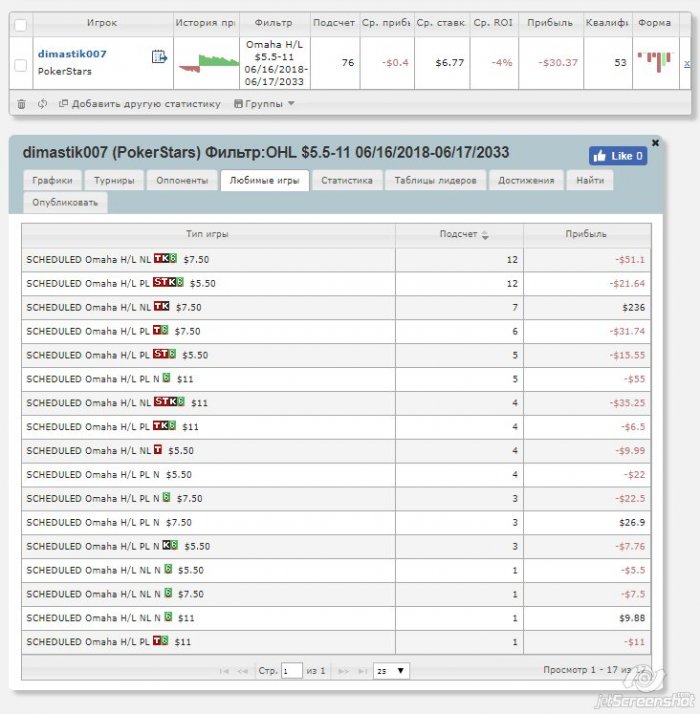This screenshot has width=700, height=714.
Task: Go to the first page of results
Action: tap(224, 671)
